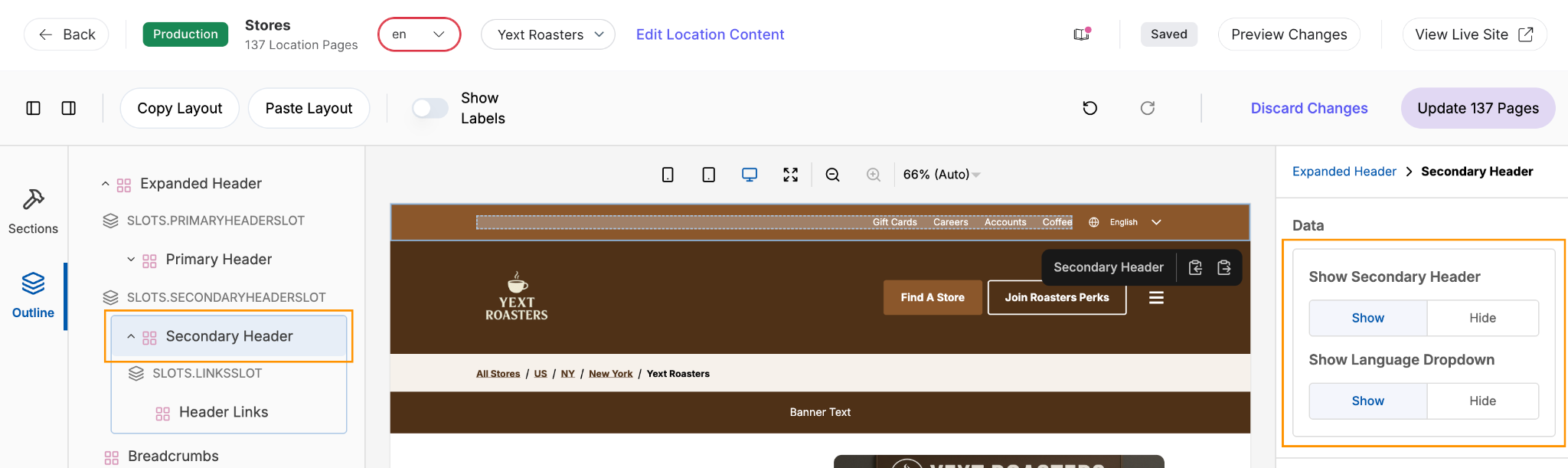
Task: Enable the Show Labels toggle
Action: tap(430, 108)
